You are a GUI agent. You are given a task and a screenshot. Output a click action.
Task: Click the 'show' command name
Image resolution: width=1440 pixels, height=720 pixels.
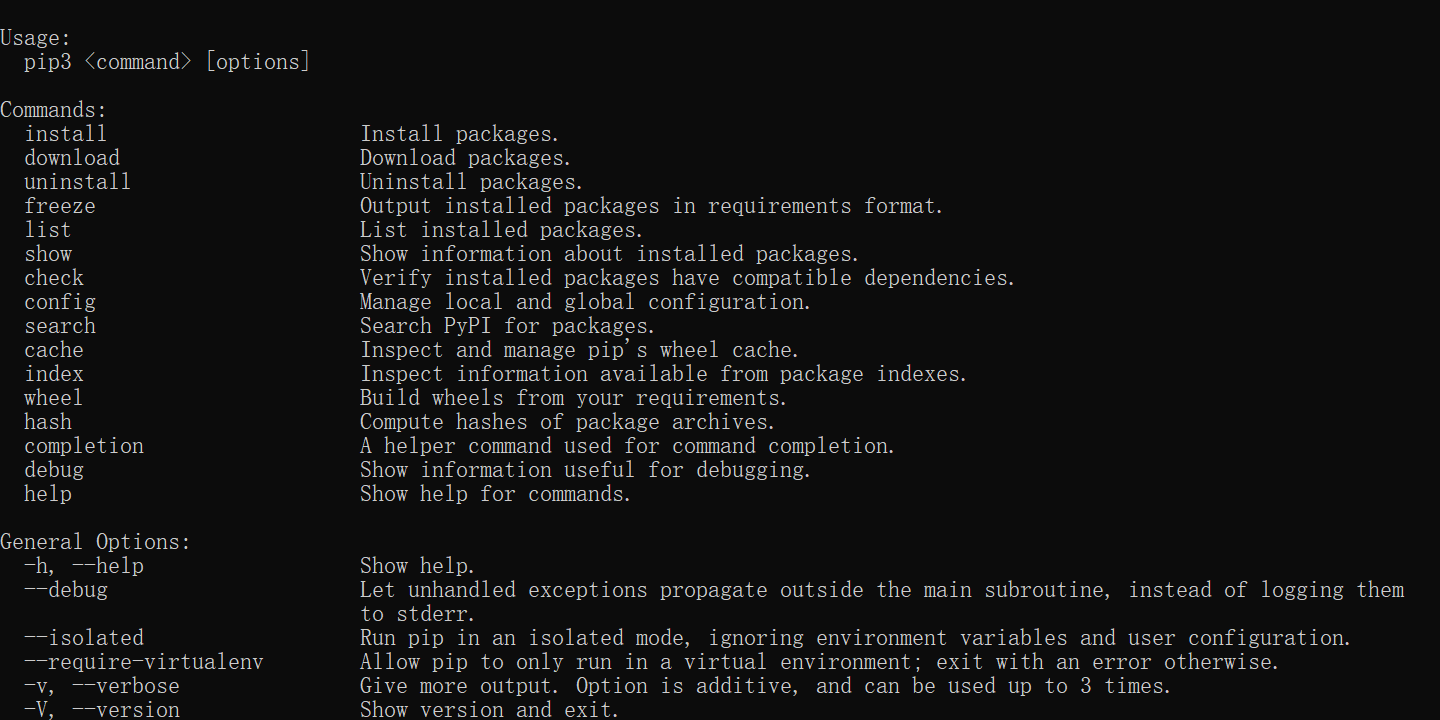(x=48, y=254)
